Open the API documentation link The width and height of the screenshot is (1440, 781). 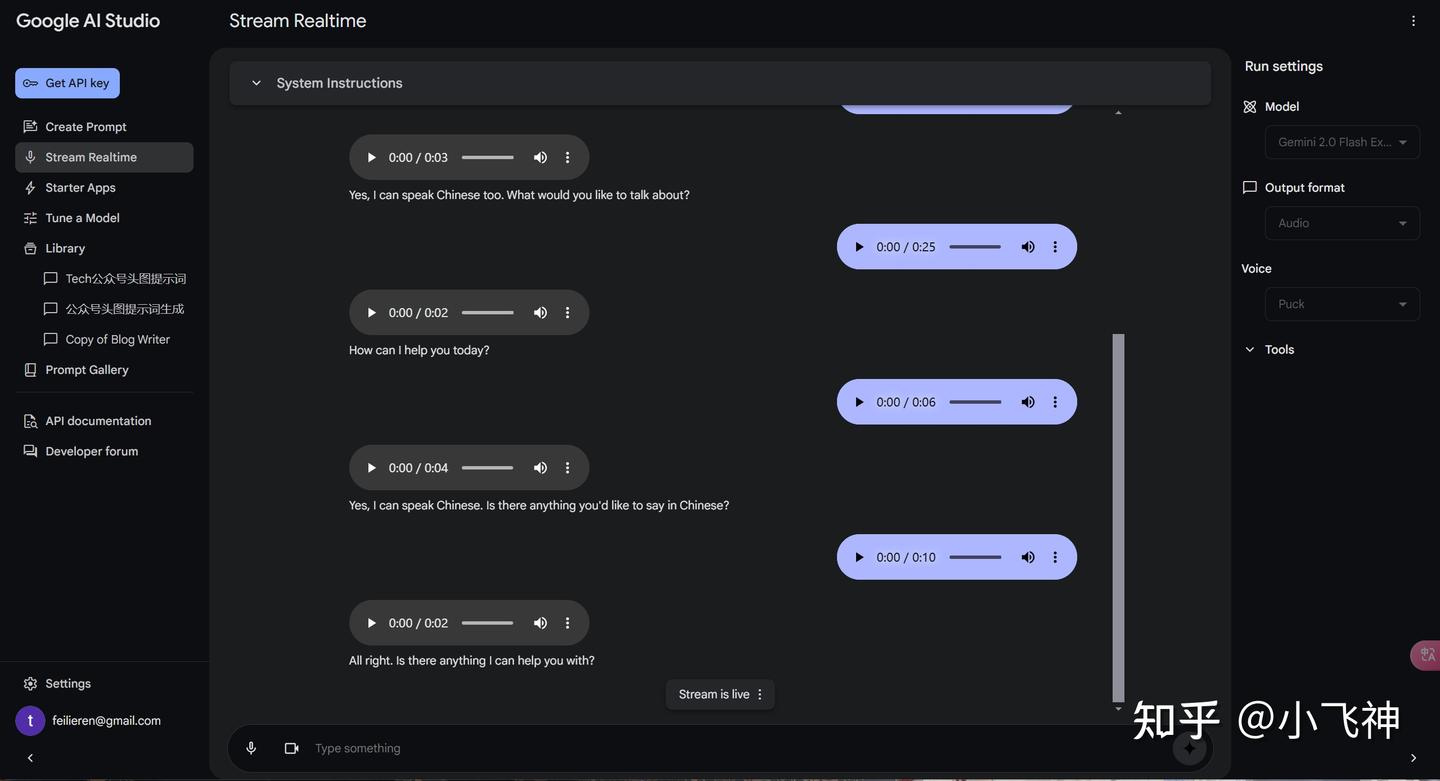pyautogui.click(x=98, y=421)
